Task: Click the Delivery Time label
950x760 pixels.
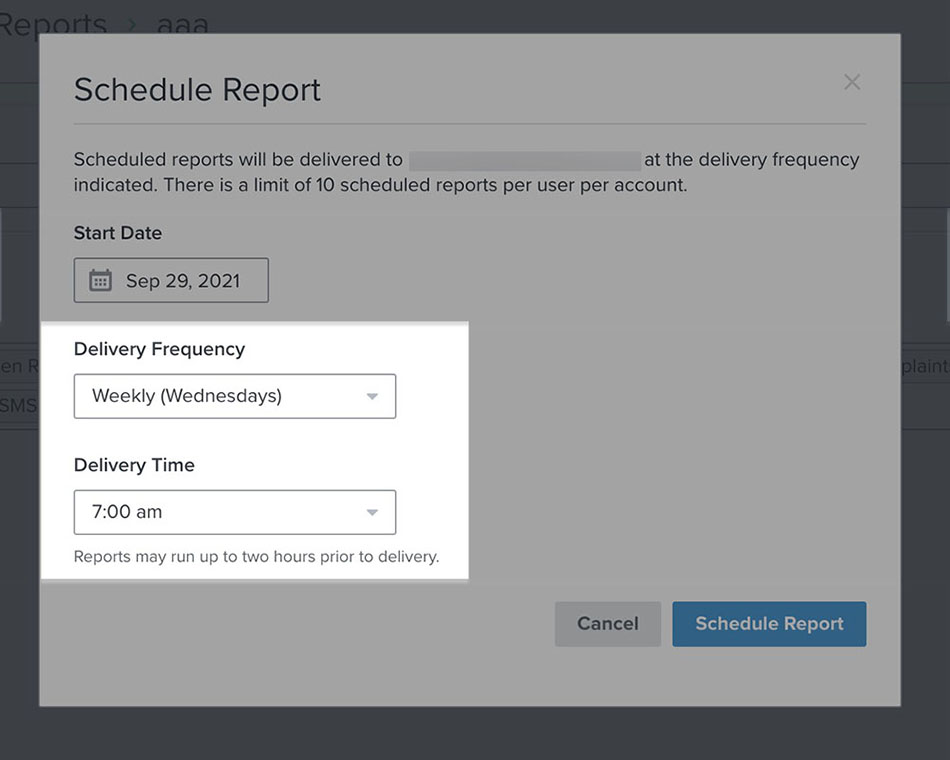Action: [134, 465]
